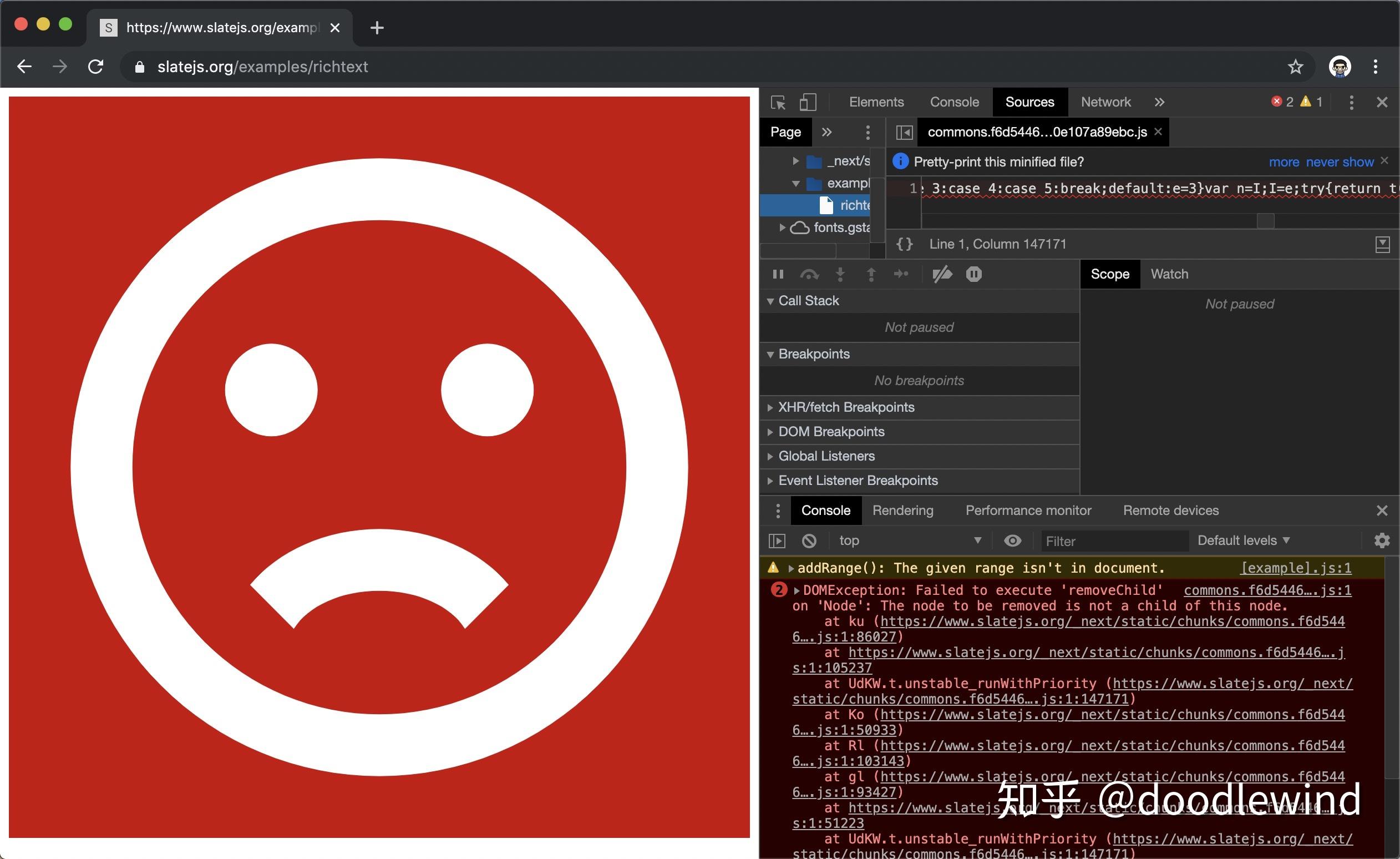Click the console Filter input field
This screenshot has height=859, width=1400.
click(x=1114, y=541)
